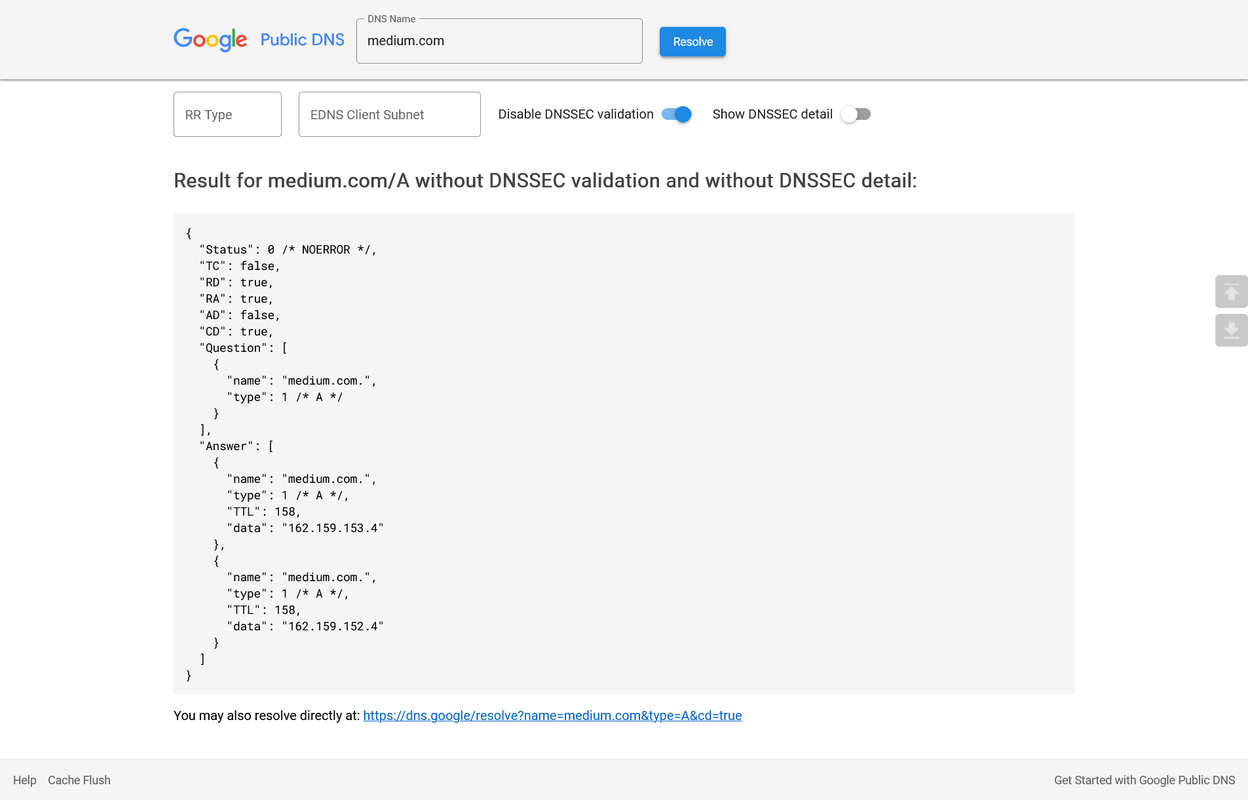
Task: Click the "RA": true line
Action: [x=236, y=299]
